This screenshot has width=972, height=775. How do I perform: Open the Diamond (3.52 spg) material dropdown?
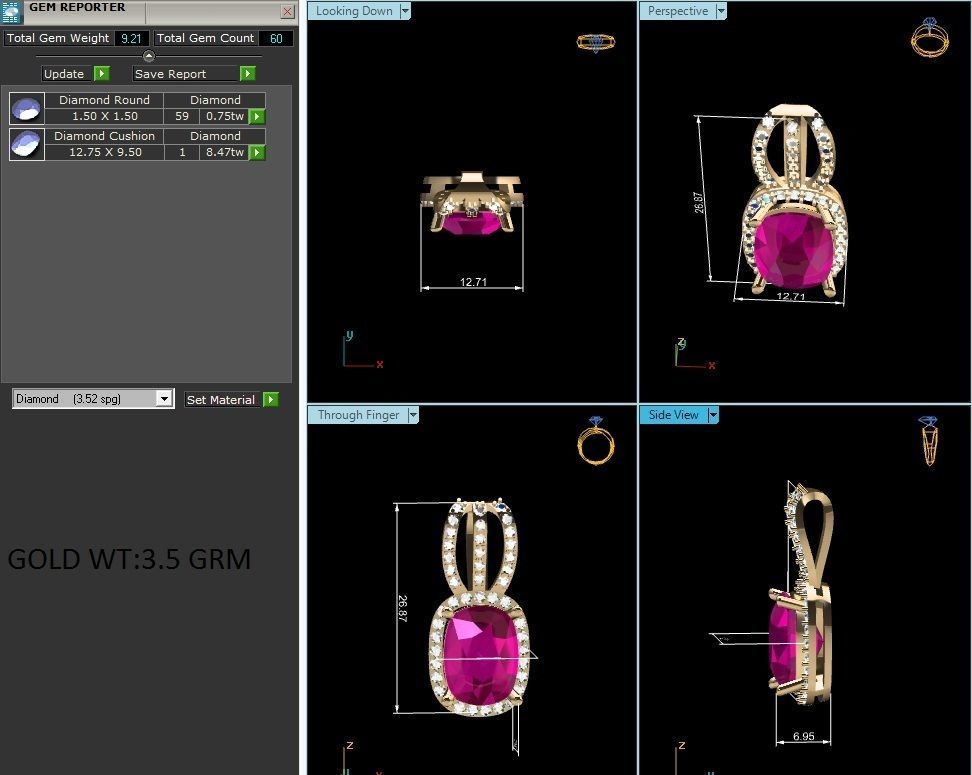[x=164, y=399]
